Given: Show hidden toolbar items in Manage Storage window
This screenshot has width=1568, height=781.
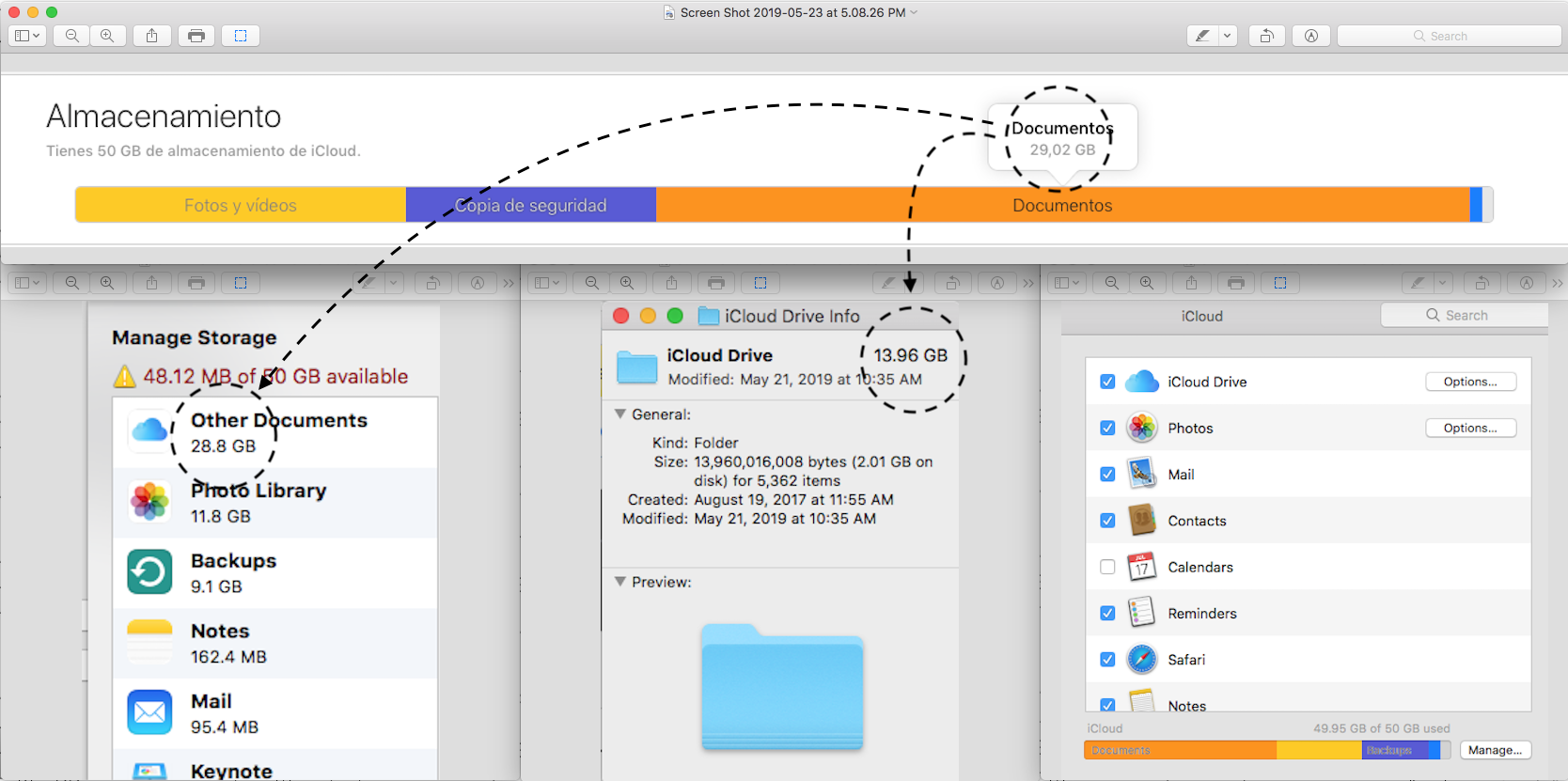Looking at the screenshot, I should (509, 283).
